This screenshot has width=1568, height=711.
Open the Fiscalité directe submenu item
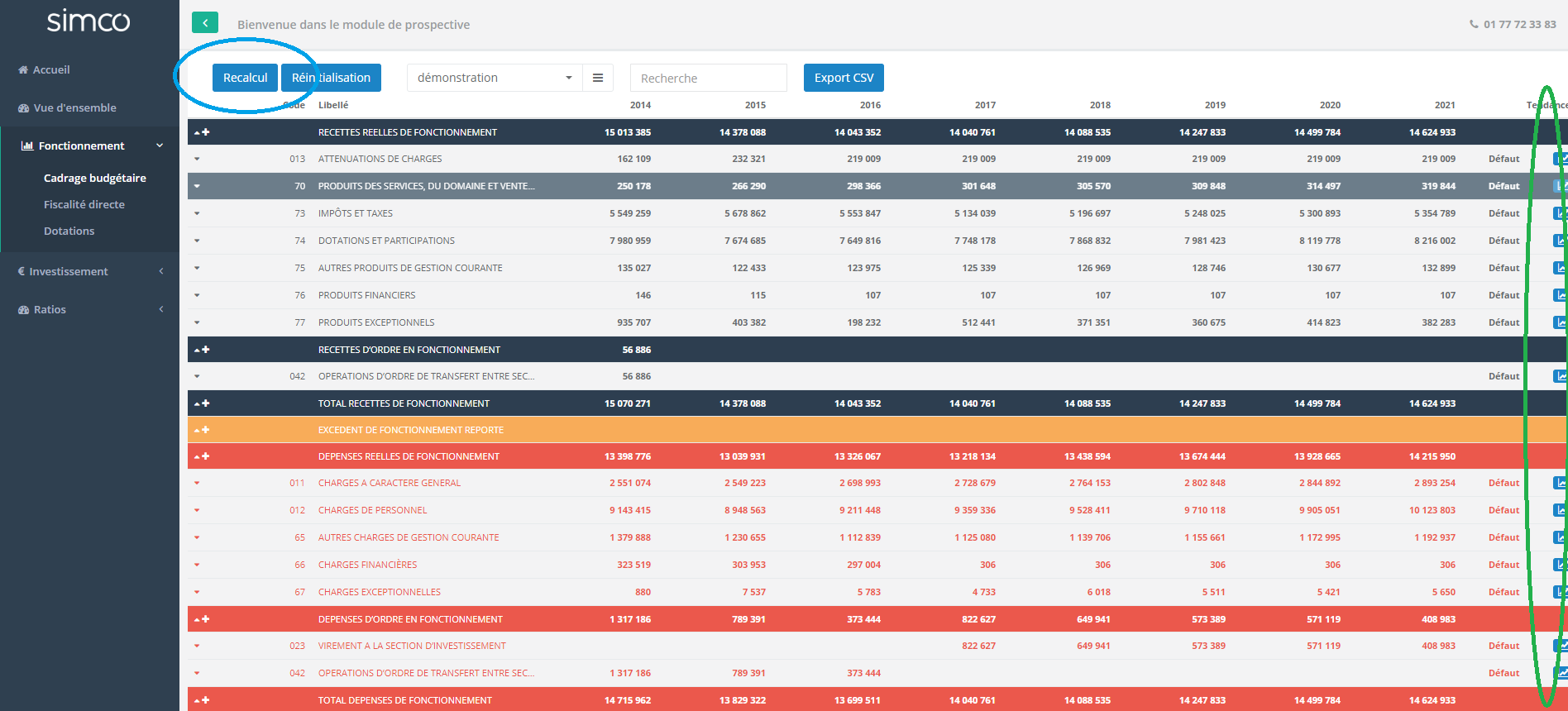(x=84, y=204)
